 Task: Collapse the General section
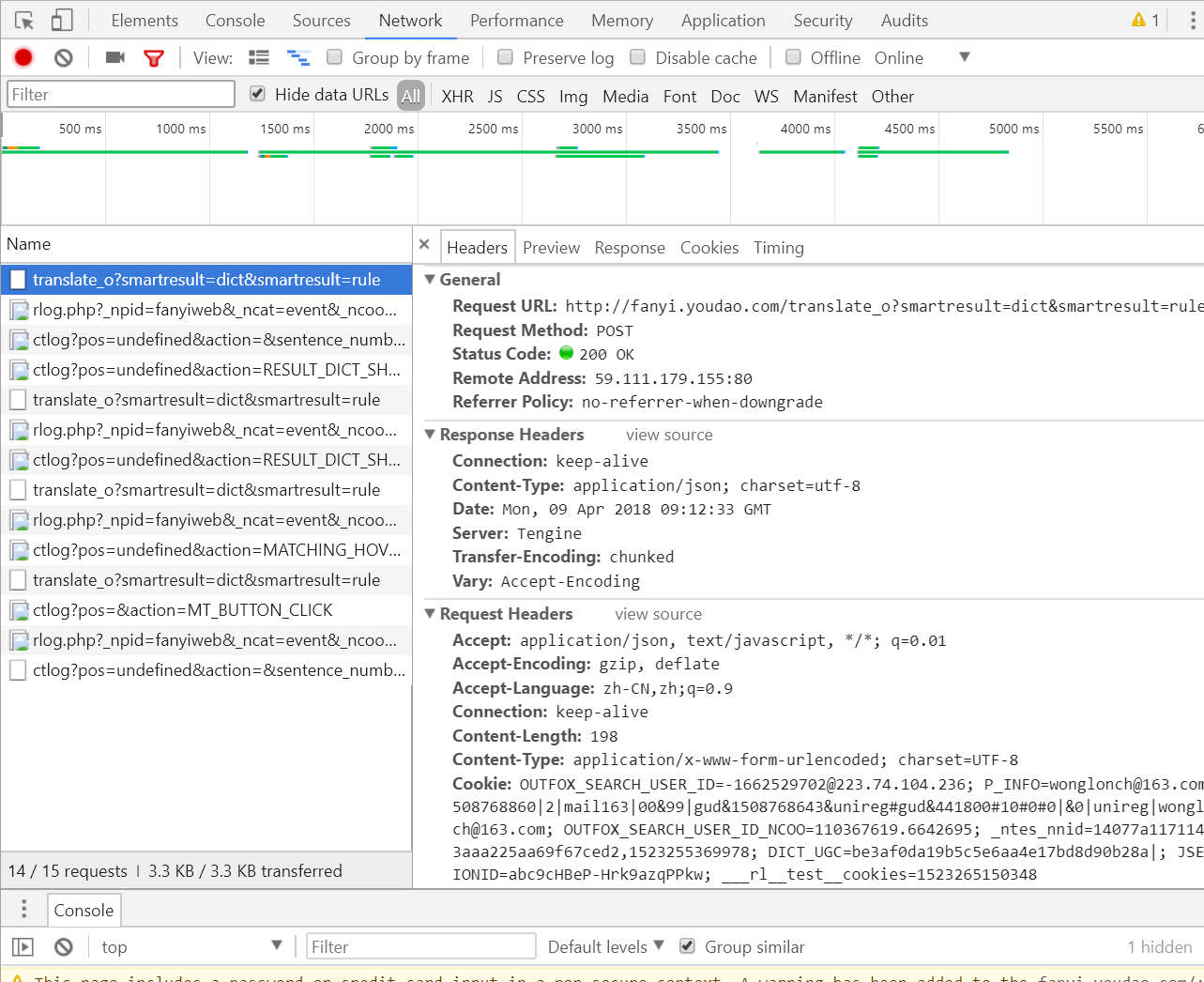tap(430, 279)
